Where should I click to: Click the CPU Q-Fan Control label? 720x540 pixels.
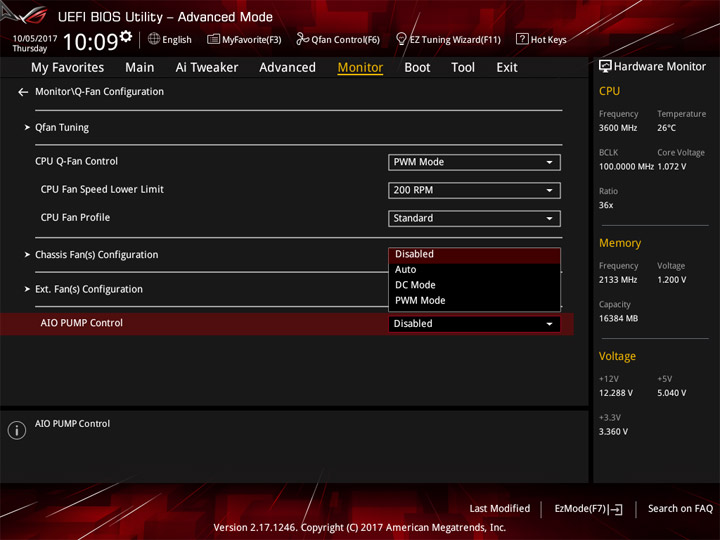click(x=77, y=161)
